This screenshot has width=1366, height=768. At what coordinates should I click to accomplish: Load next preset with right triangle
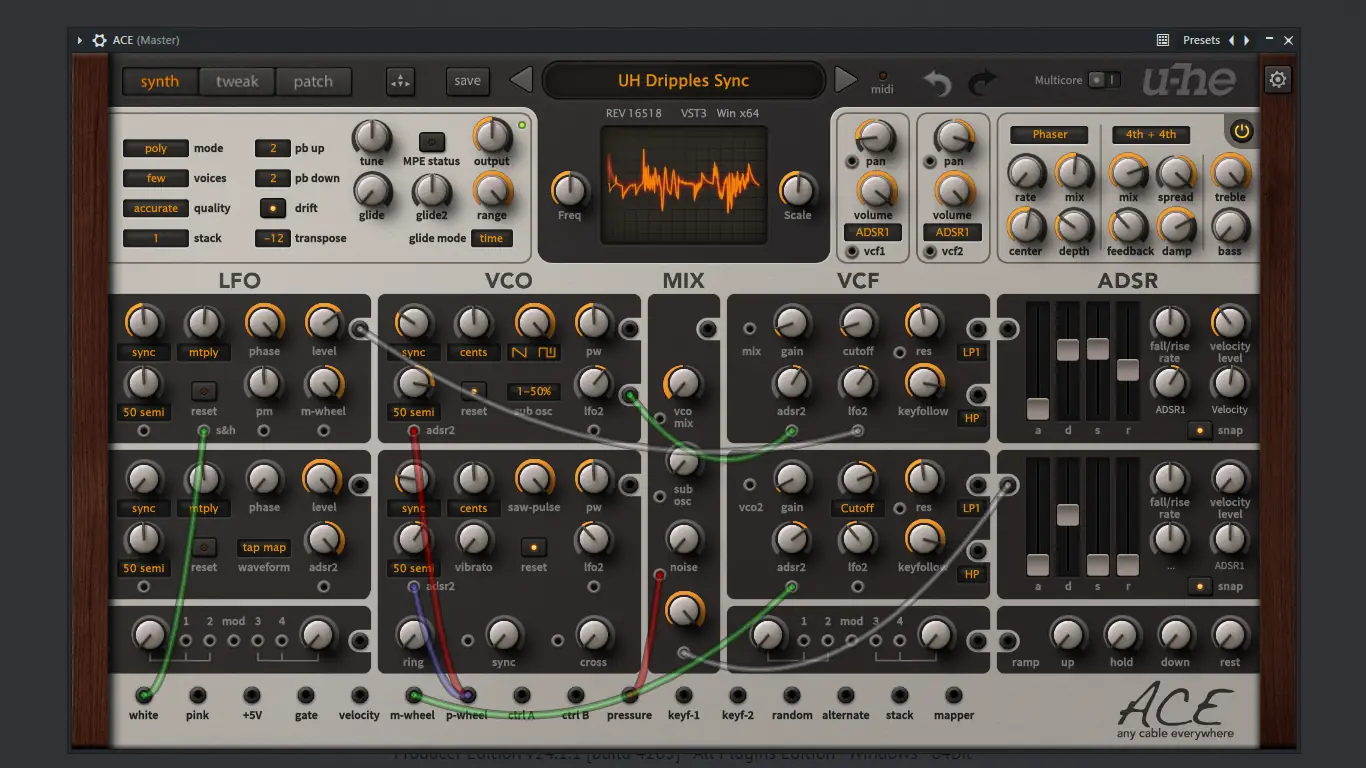click(x=845, y=80)
